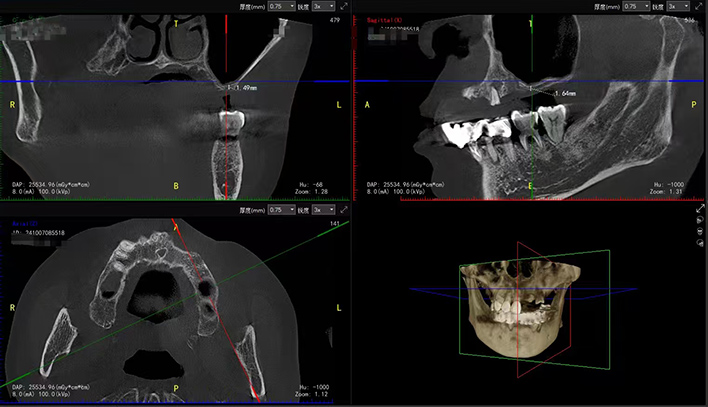
Task: Maximize the 3D rendering panel
Action: click(699, 209)
